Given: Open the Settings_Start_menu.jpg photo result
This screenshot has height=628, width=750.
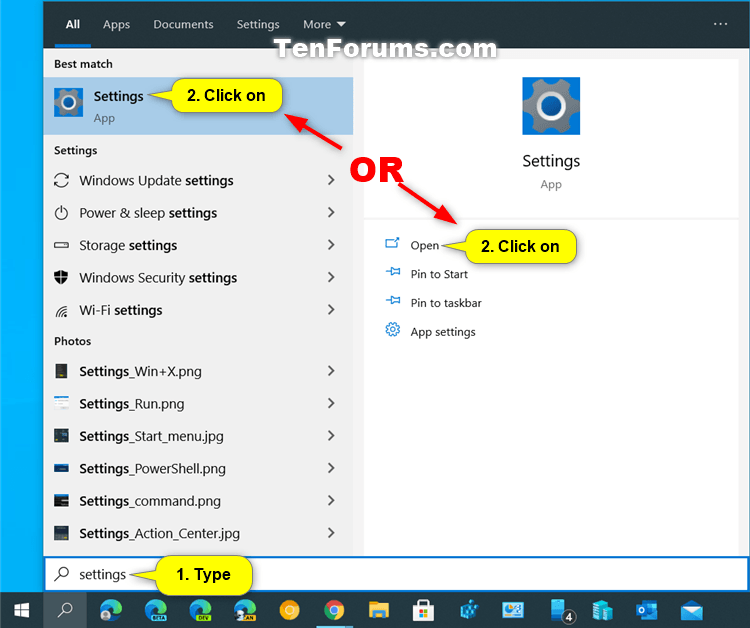Looking at the screenshot, I should coord(198,436).
